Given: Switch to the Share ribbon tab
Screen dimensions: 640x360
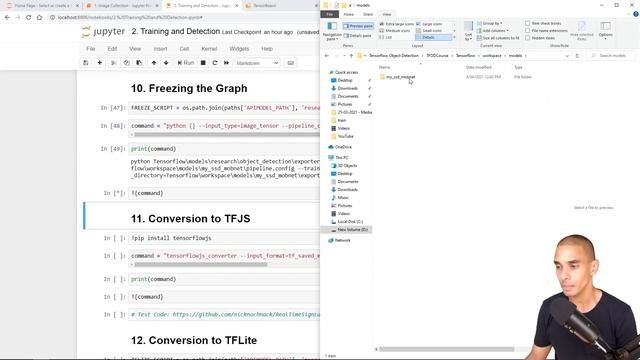Looking at the screenshot, I should click(x=368, y=14).
